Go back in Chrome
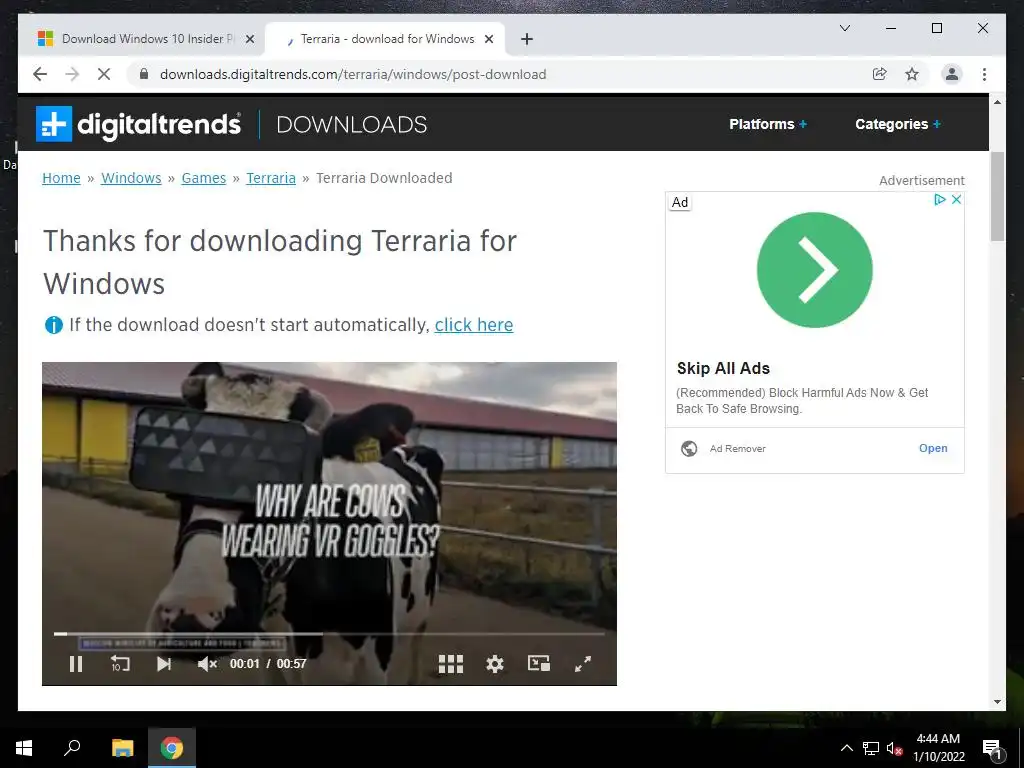This screenshot has height=768, width=1024. 40,74
